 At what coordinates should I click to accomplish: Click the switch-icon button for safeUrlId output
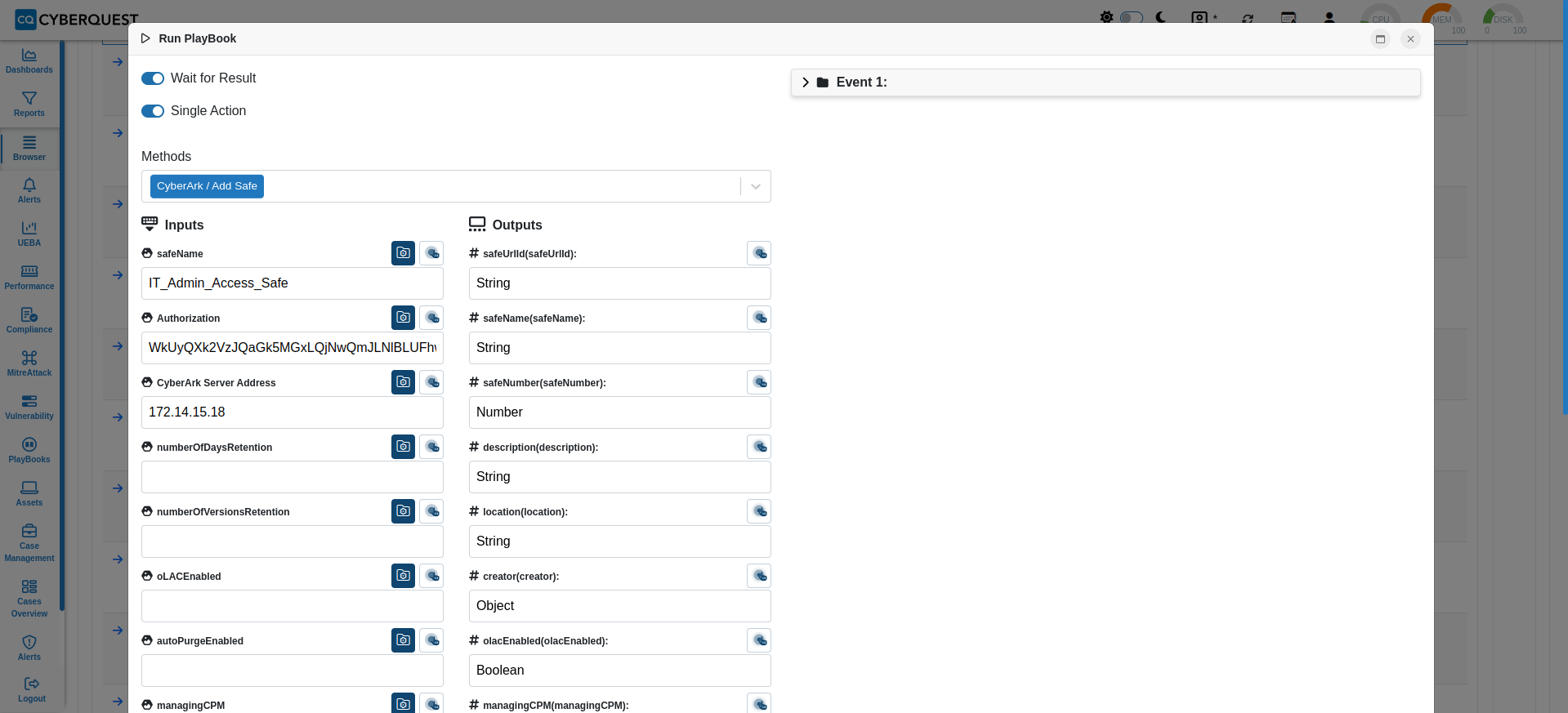(x=759, y=253)
